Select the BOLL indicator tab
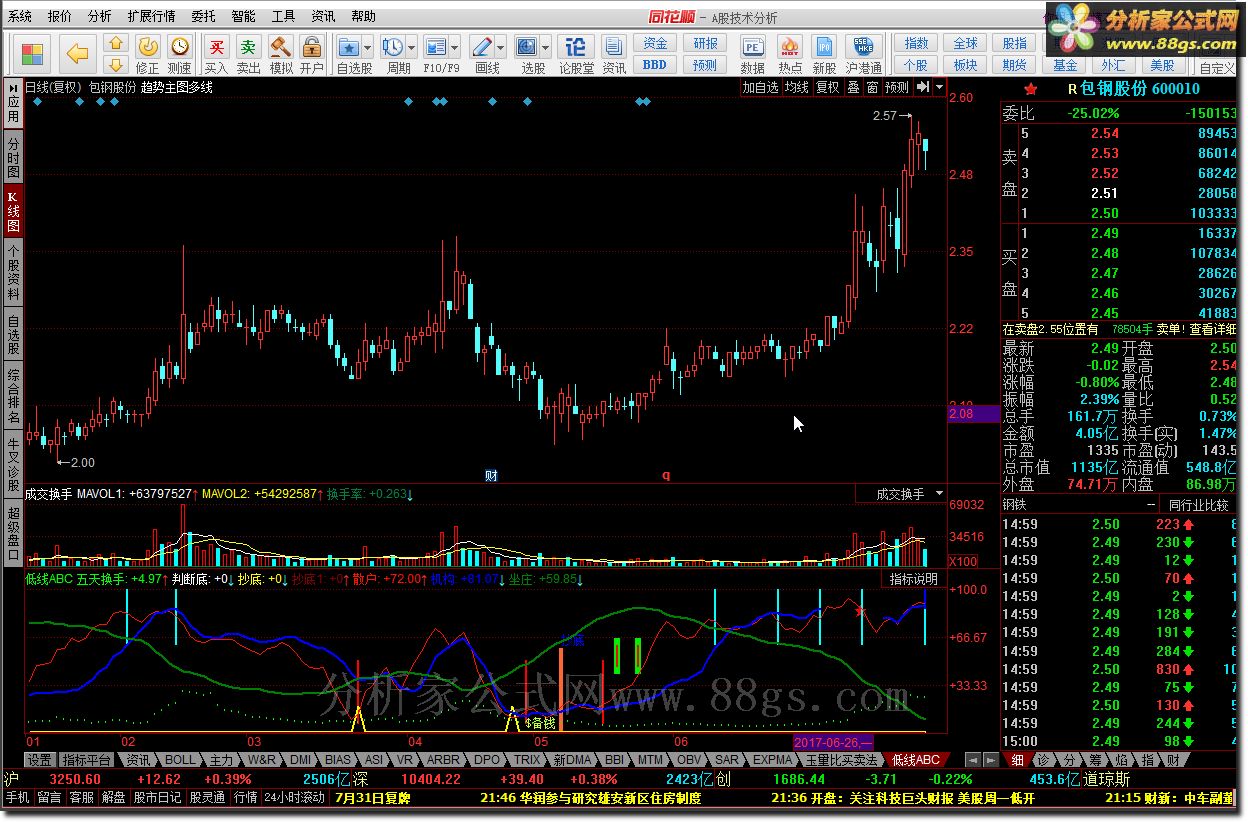The height and width of the screenshot is (822, 1248). tap(181, 760)
